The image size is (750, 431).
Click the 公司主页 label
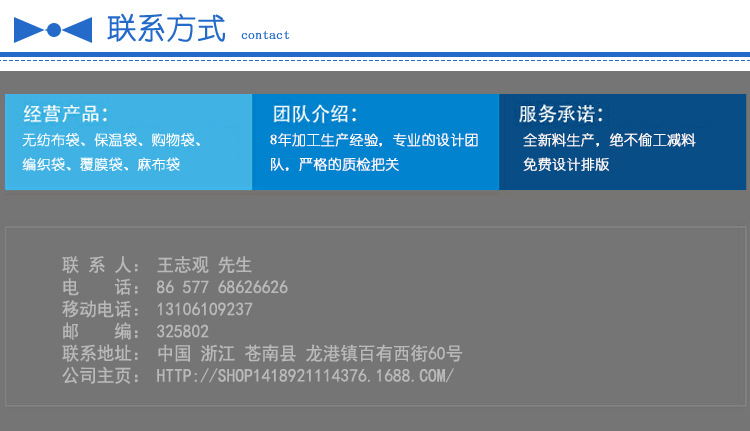pos(101,376)
